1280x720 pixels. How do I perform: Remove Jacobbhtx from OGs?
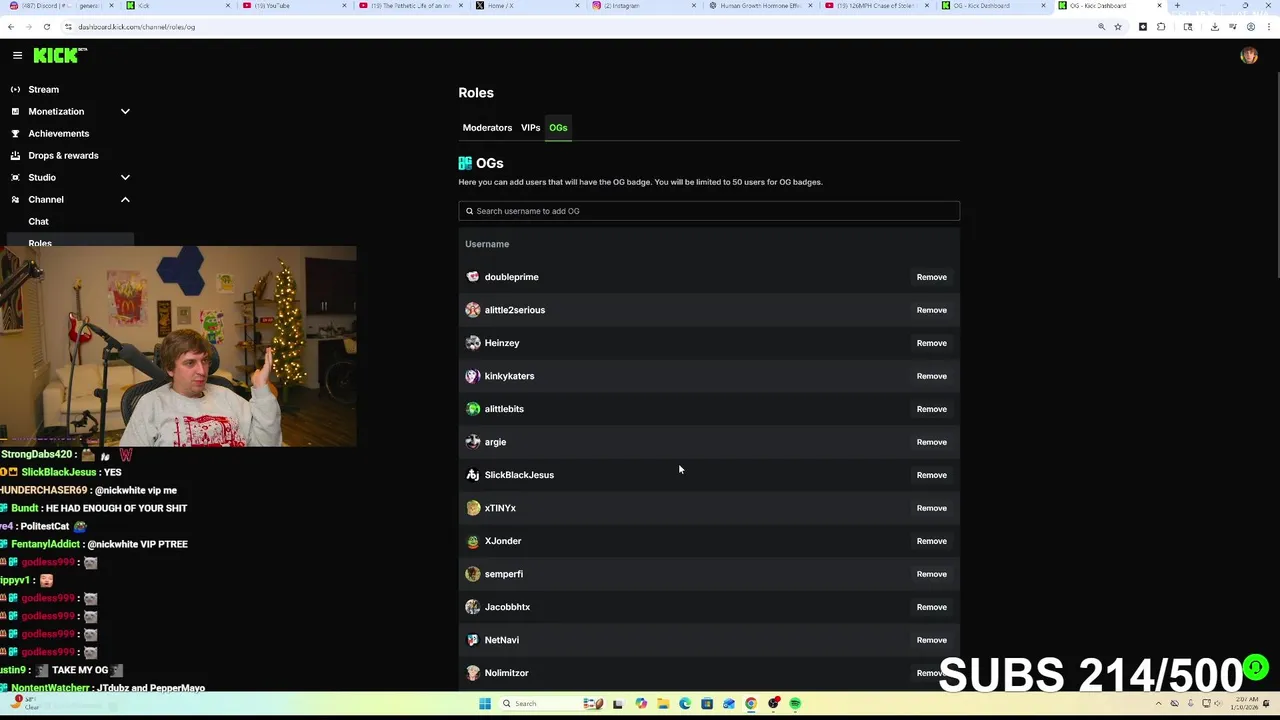click(x=931, y=607)
